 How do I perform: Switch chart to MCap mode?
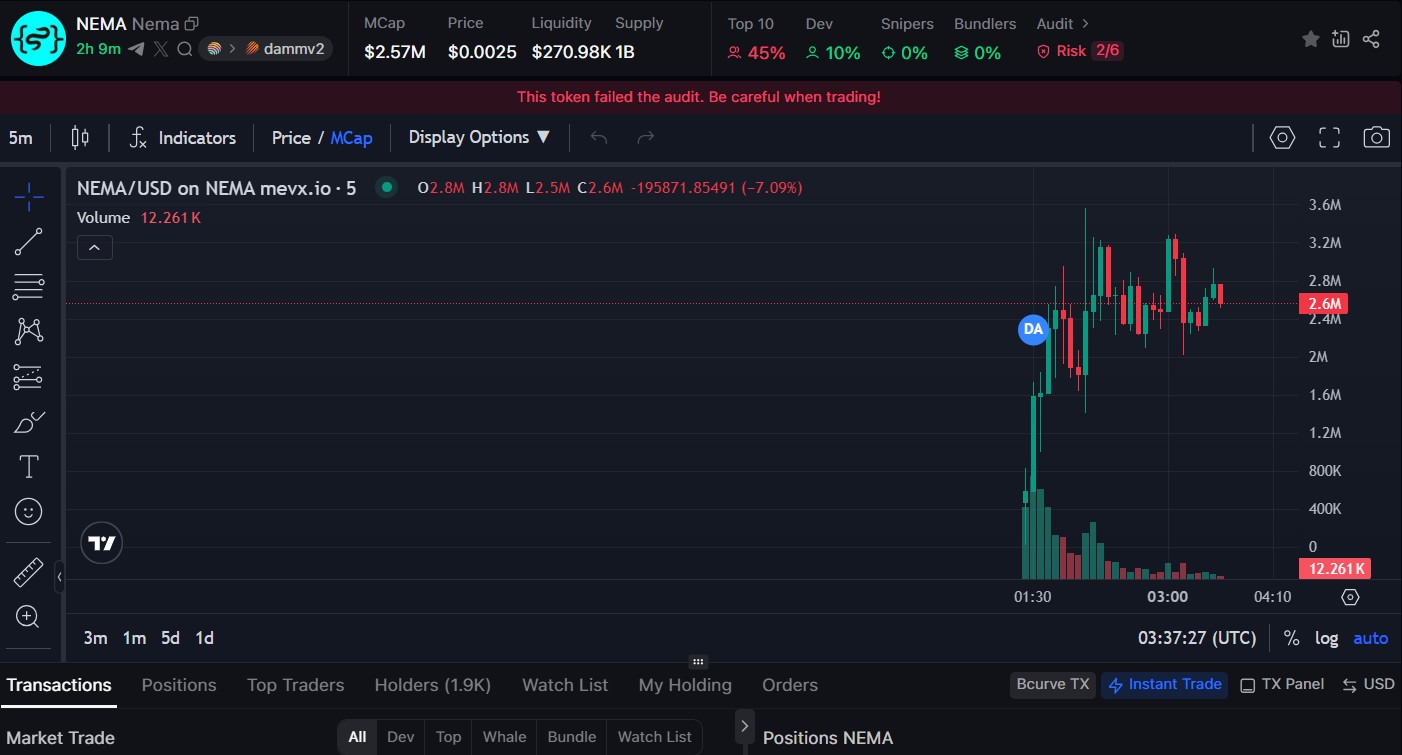point(352,138)
